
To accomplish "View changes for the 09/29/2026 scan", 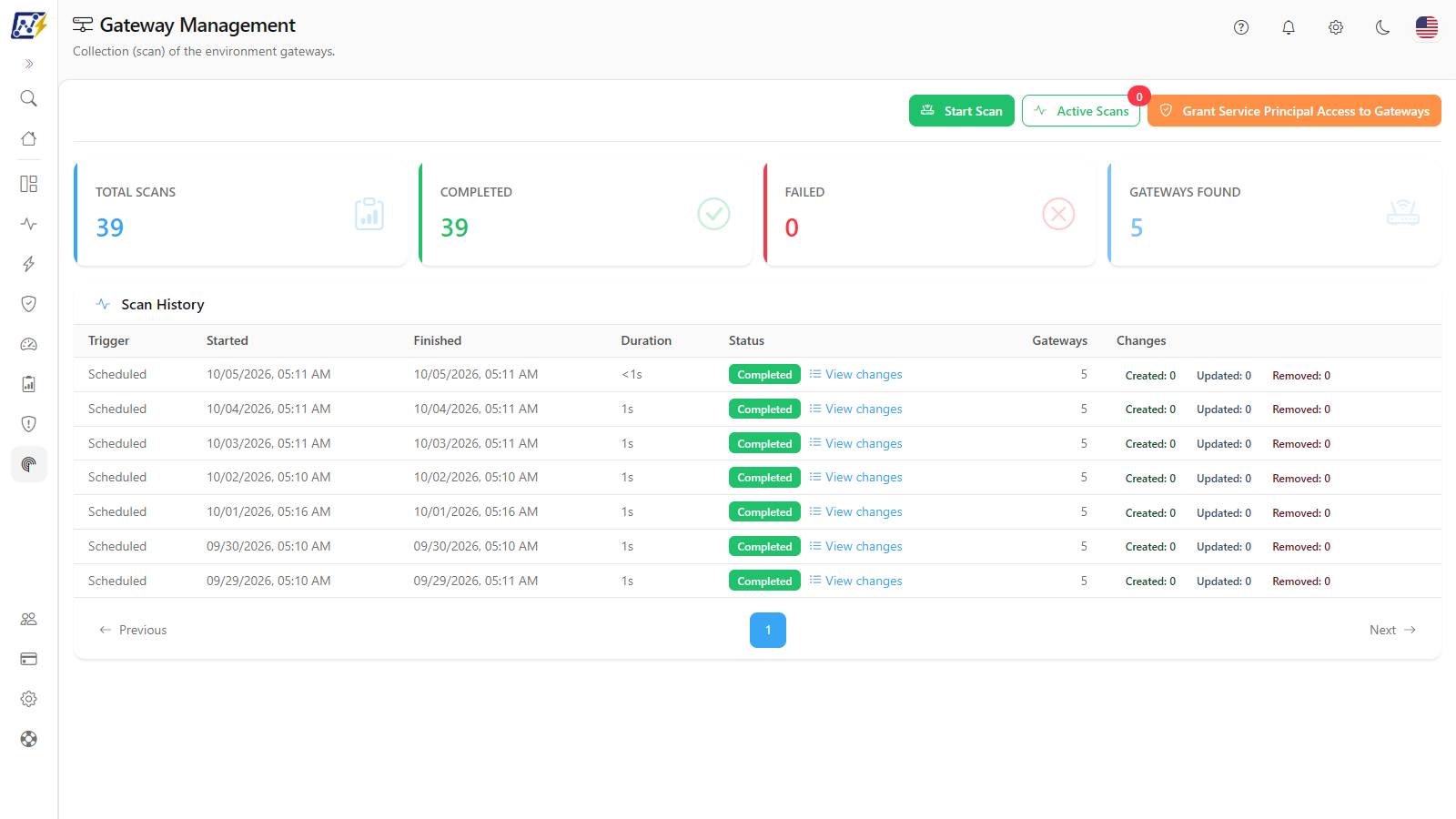I will click(x=855, y=581).
